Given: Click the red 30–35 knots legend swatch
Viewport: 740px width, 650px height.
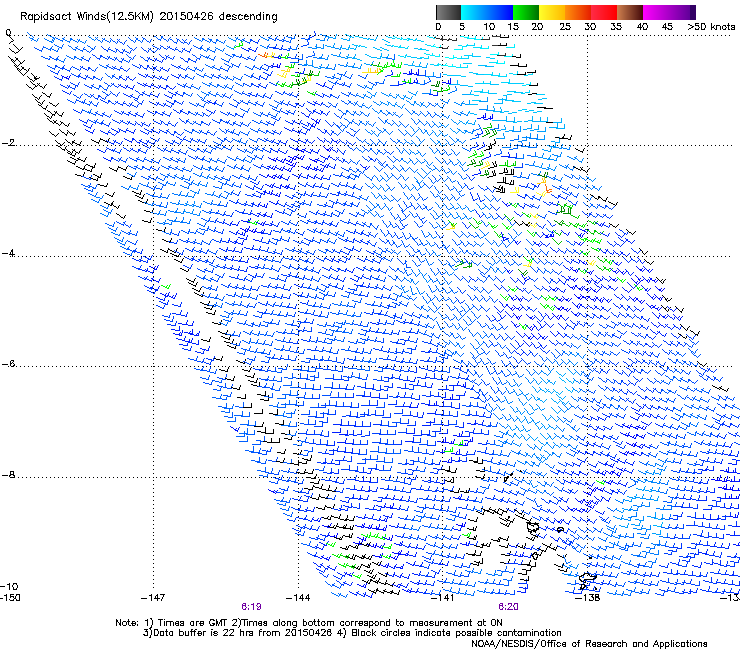Looking at the screenshot, I should tap(604, 12).
